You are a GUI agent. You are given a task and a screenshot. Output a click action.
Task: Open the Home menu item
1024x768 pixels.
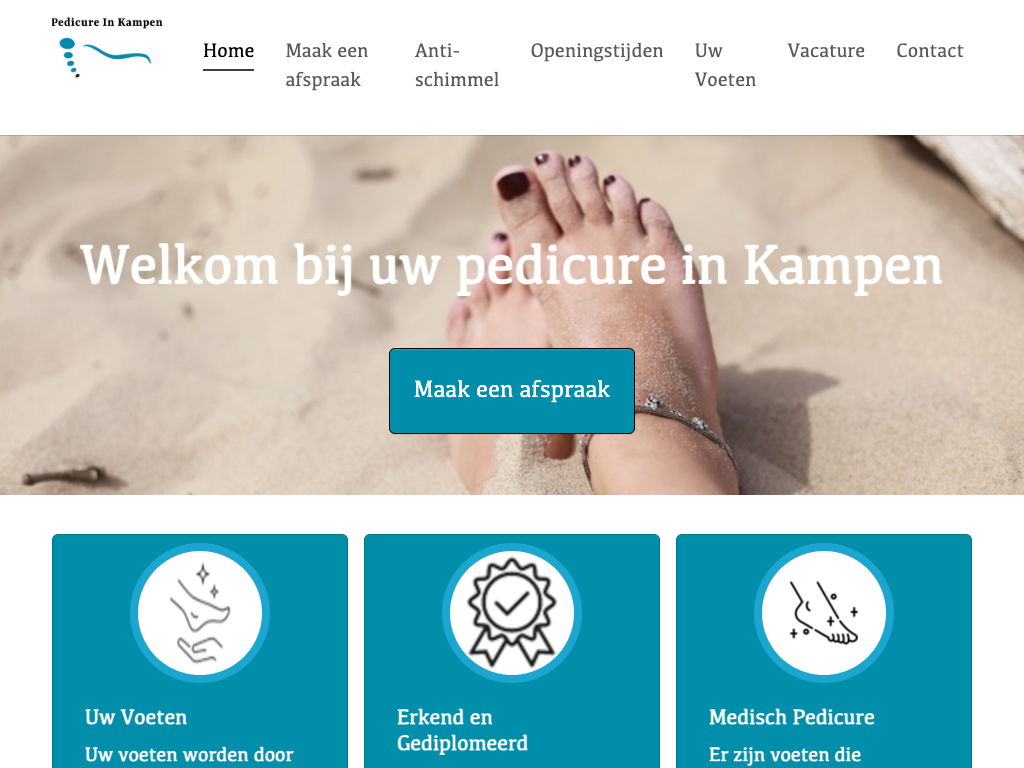coord(229,51)
